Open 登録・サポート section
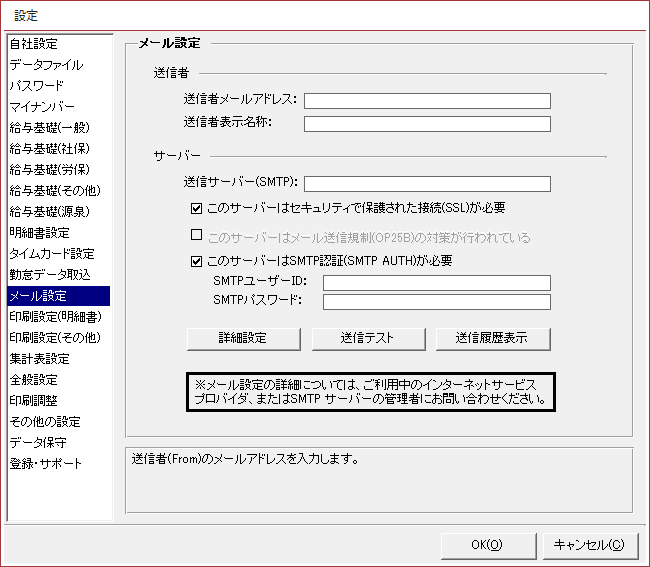Image resolution: width=650 pixels, height=567 pixels. click(x=45, y=464)
